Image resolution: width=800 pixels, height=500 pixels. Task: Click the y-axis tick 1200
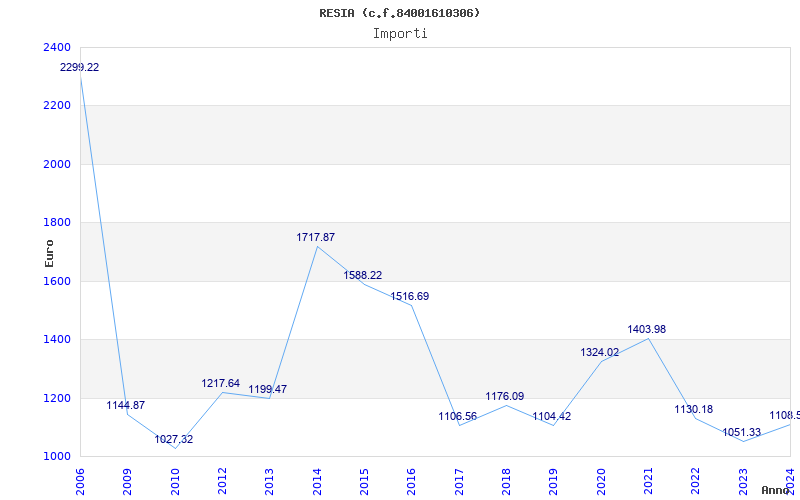(x=58, y=398)
